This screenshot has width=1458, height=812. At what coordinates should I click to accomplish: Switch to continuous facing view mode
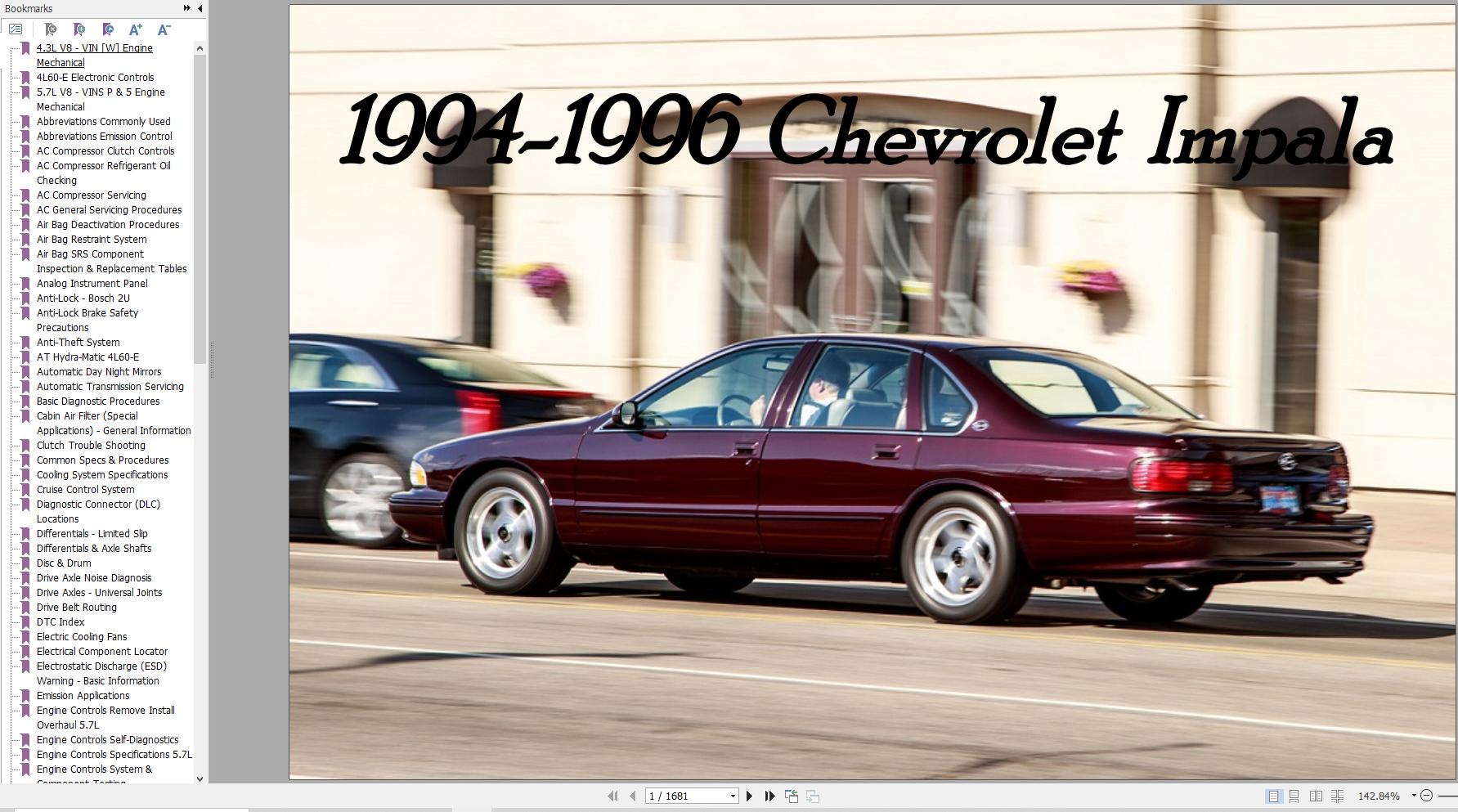pyautogui.click(x=1338, y=796)
